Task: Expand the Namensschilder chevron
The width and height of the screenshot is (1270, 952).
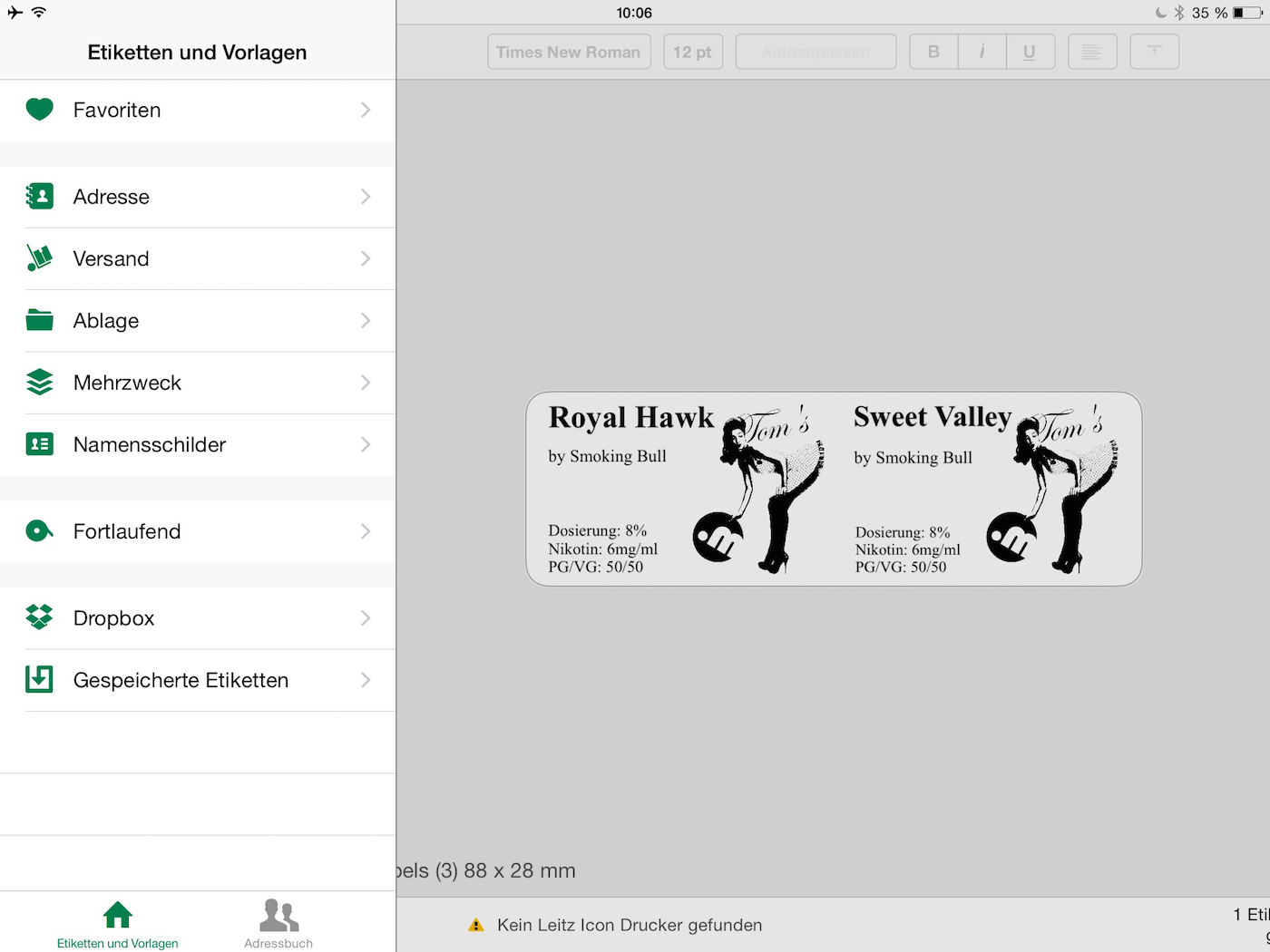Action: tap(366, 444)
